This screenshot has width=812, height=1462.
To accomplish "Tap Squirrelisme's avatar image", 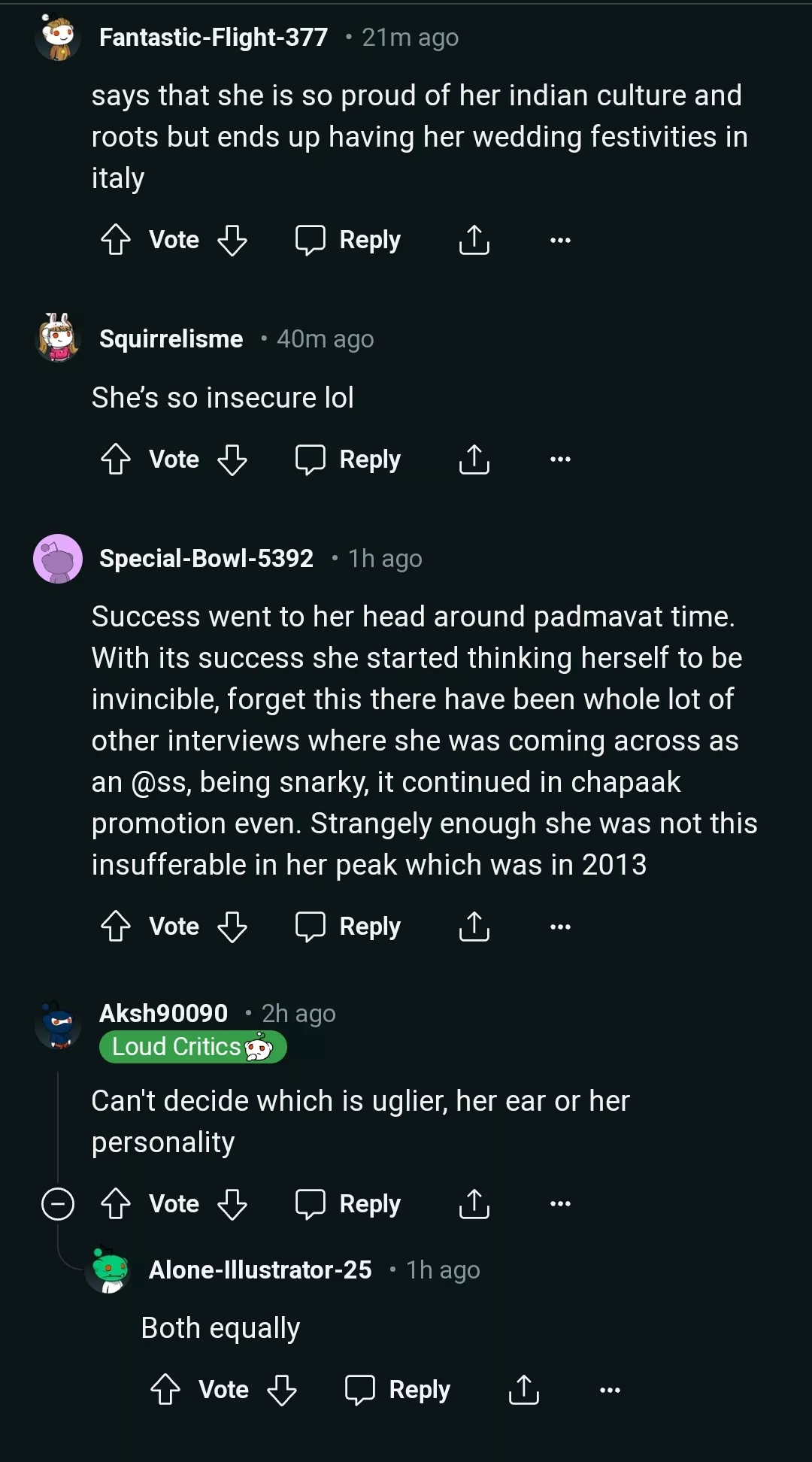I will 58,338.
